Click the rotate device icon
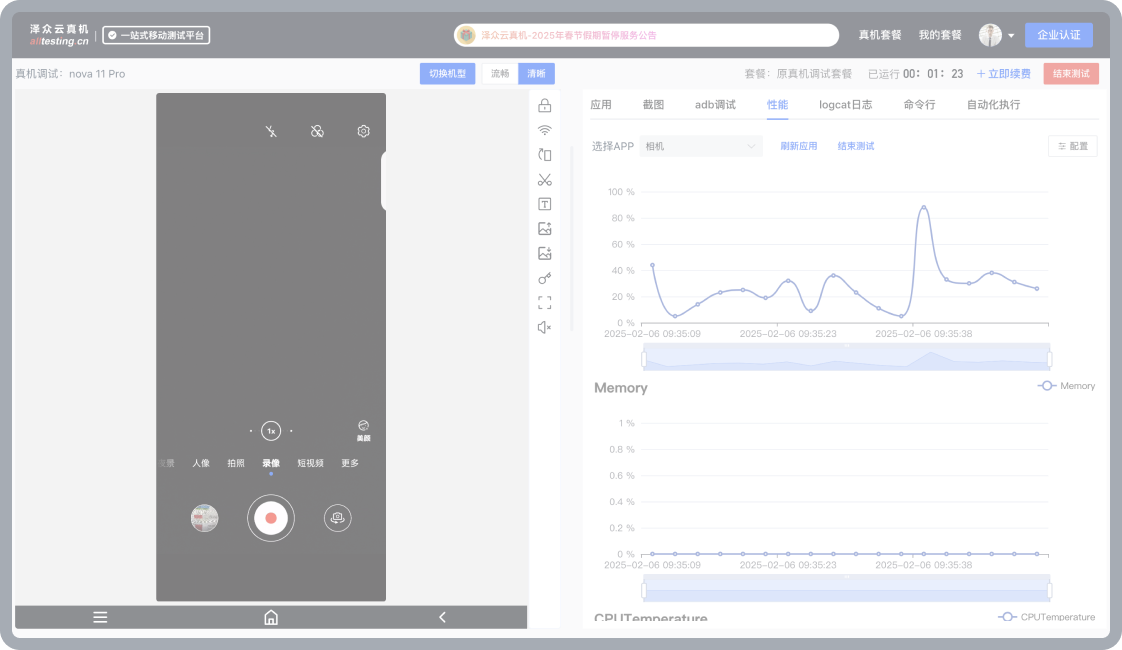This screenshot has width=1122, height=650. [545, 155]
